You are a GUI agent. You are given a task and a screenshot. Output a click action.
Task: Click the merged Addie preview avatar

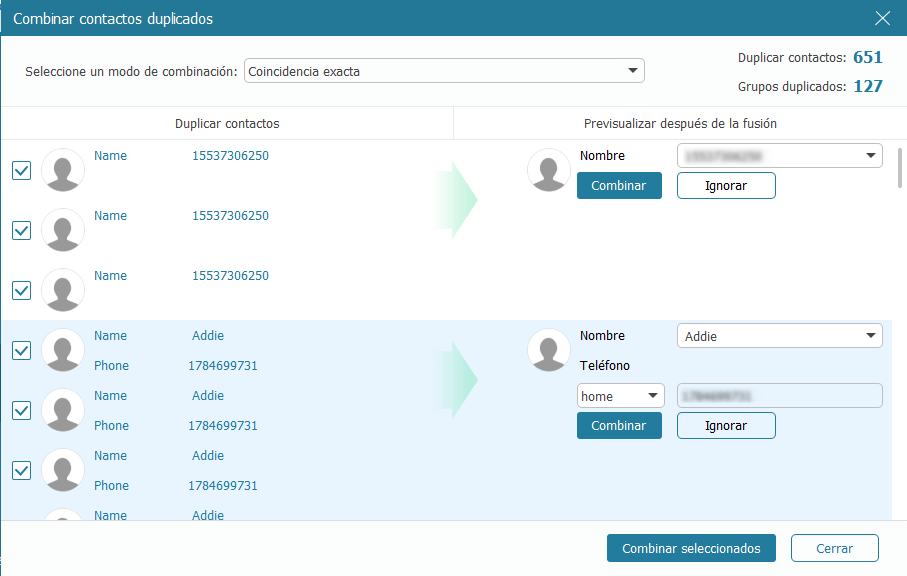click(548, 350)
